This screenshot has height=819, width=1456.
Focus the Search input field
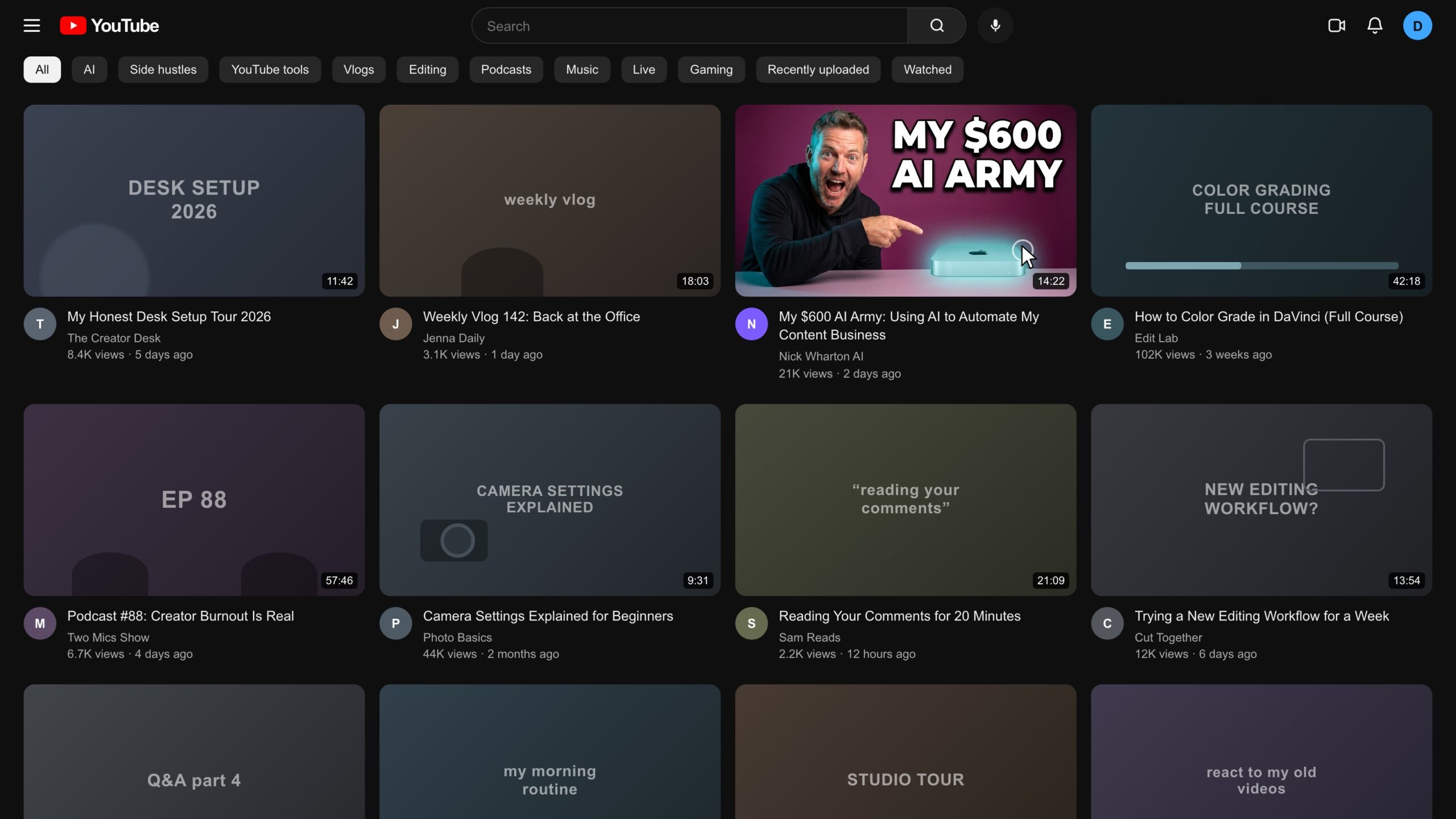click(x=690, y=26)
